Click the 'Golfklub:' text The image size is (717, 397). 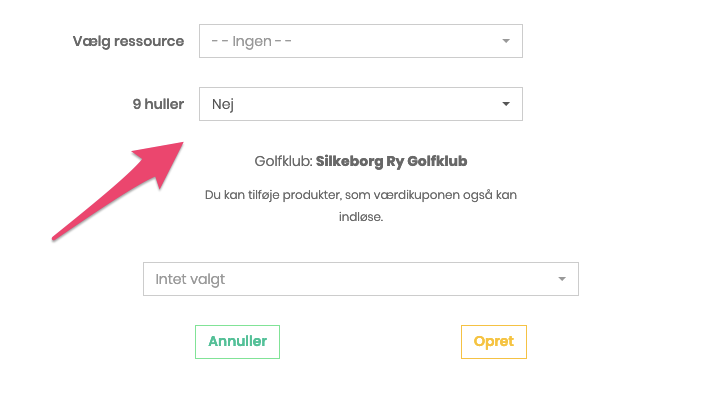click(284, 161)
